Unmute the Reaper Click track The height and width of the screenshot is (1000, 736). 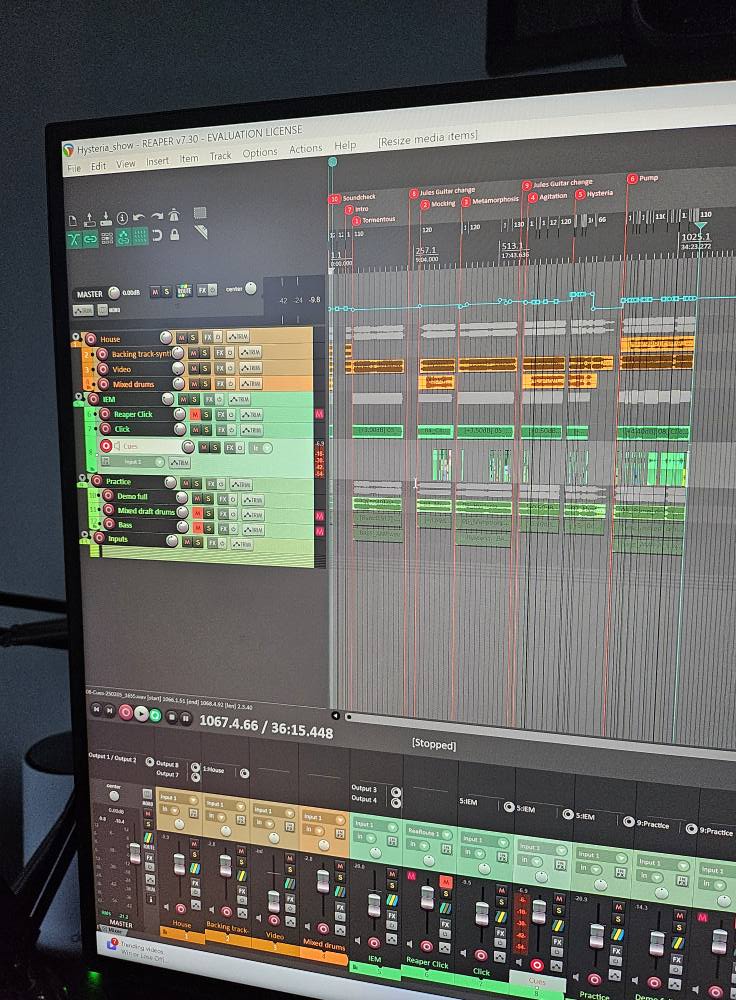tap(196, 415)
